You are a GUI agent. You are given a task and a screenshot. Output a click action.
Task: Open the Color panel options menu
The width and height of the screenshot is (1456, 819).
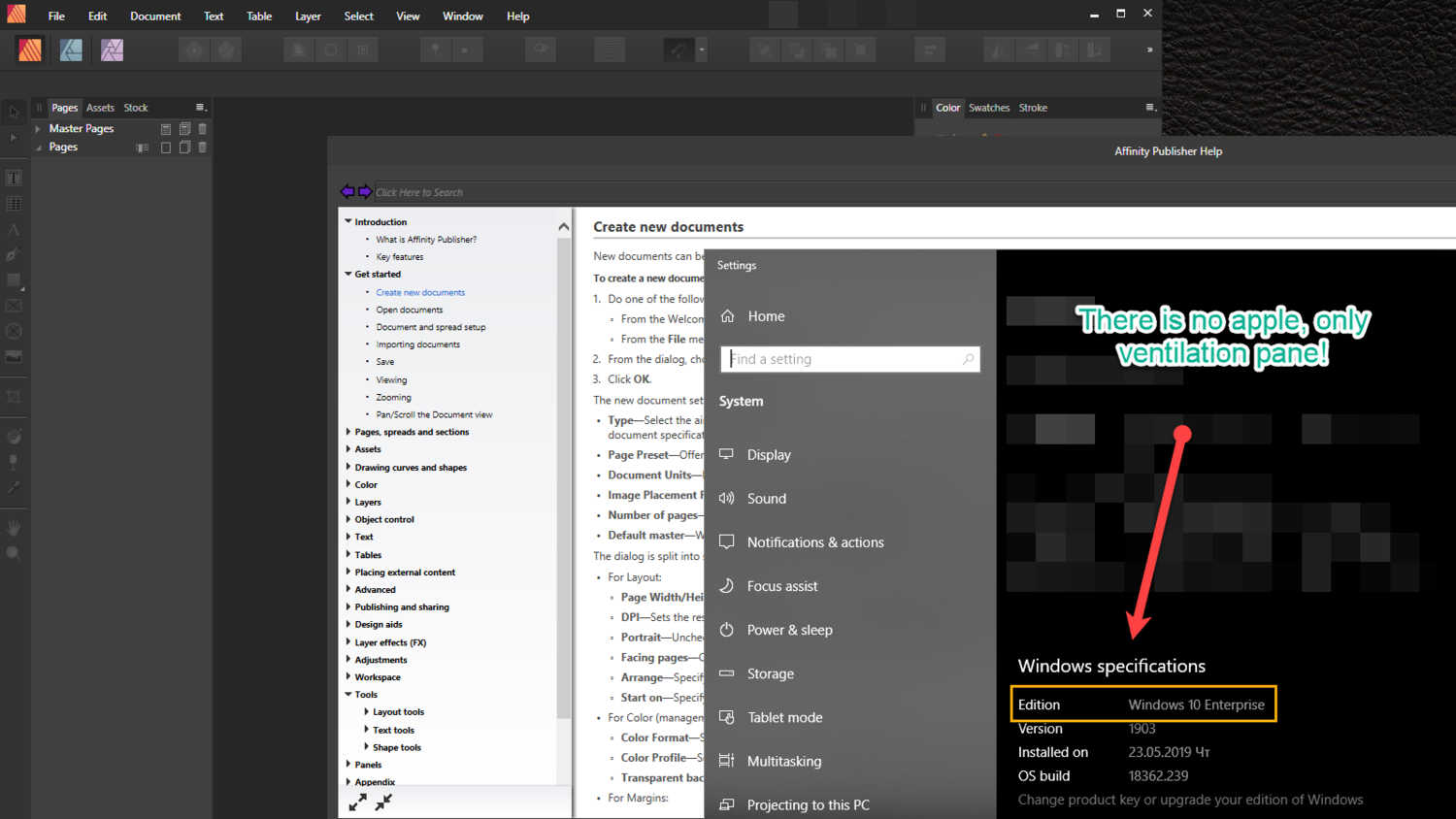coord(1150,108)
